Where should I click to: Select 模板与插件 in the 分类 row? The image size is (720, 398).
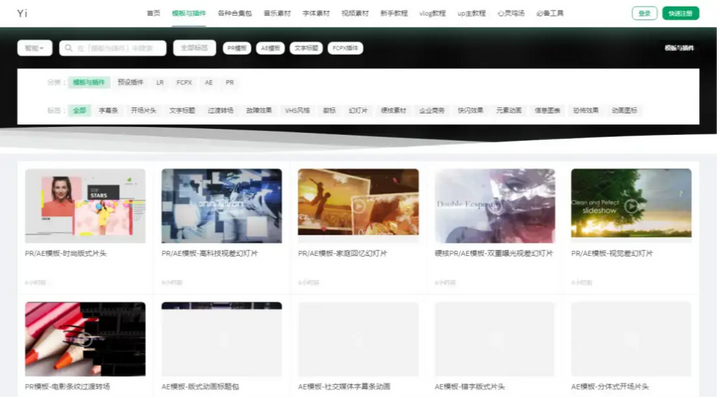click(89, 83)
